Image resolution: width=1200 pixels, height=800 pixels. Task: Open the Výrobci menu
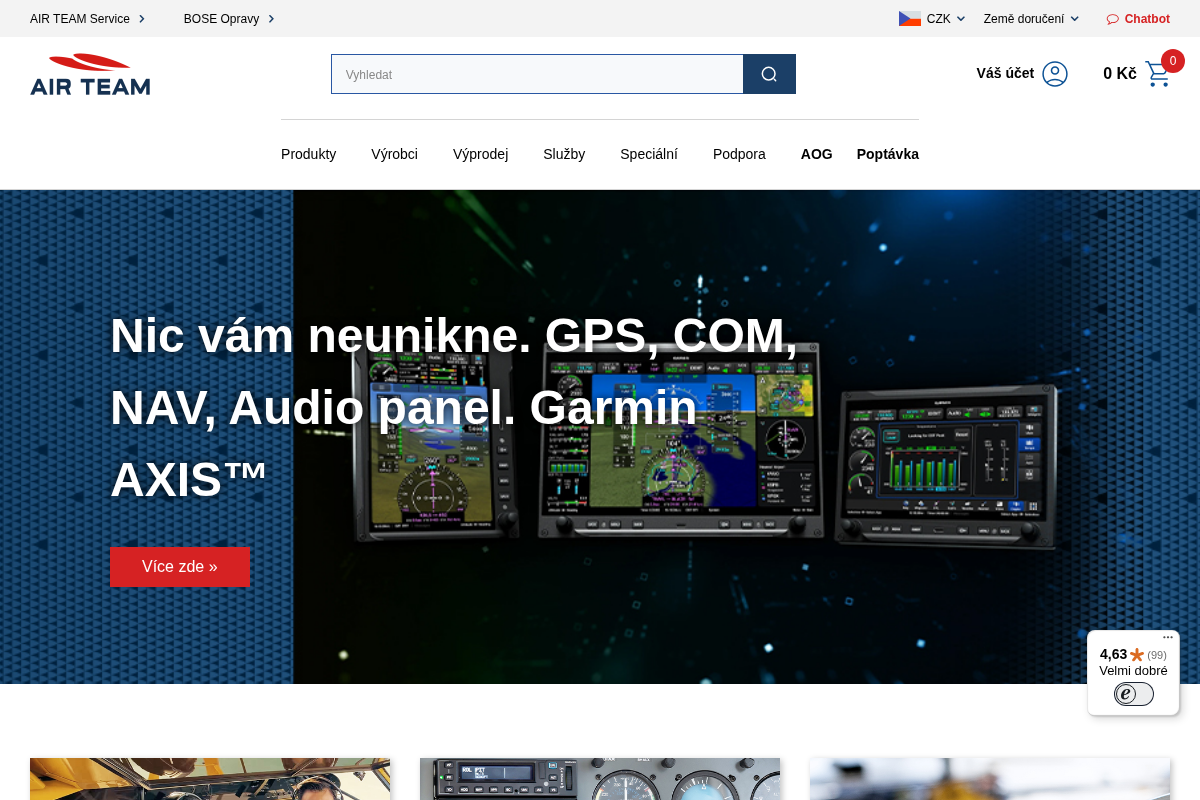point(394,154)
